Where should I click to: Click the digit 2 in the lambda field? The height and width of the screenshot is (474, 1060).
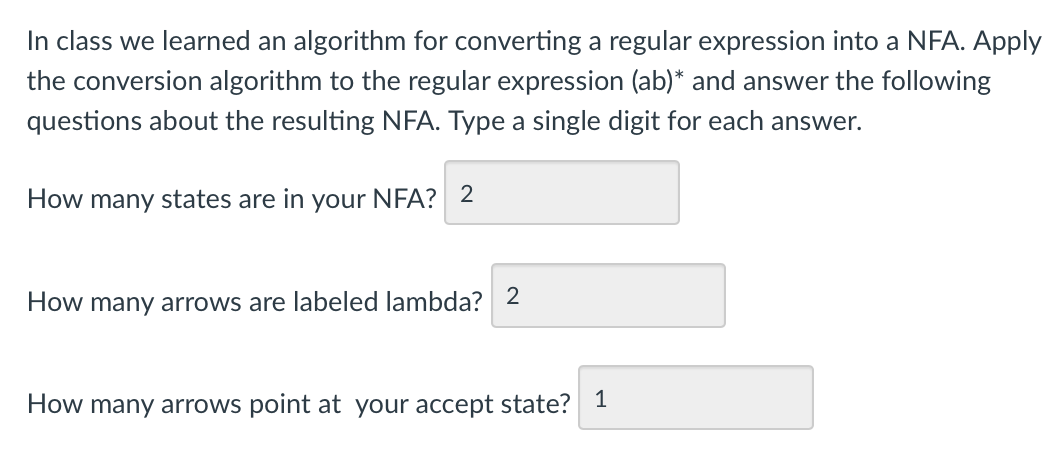click(x=512, y=296)
